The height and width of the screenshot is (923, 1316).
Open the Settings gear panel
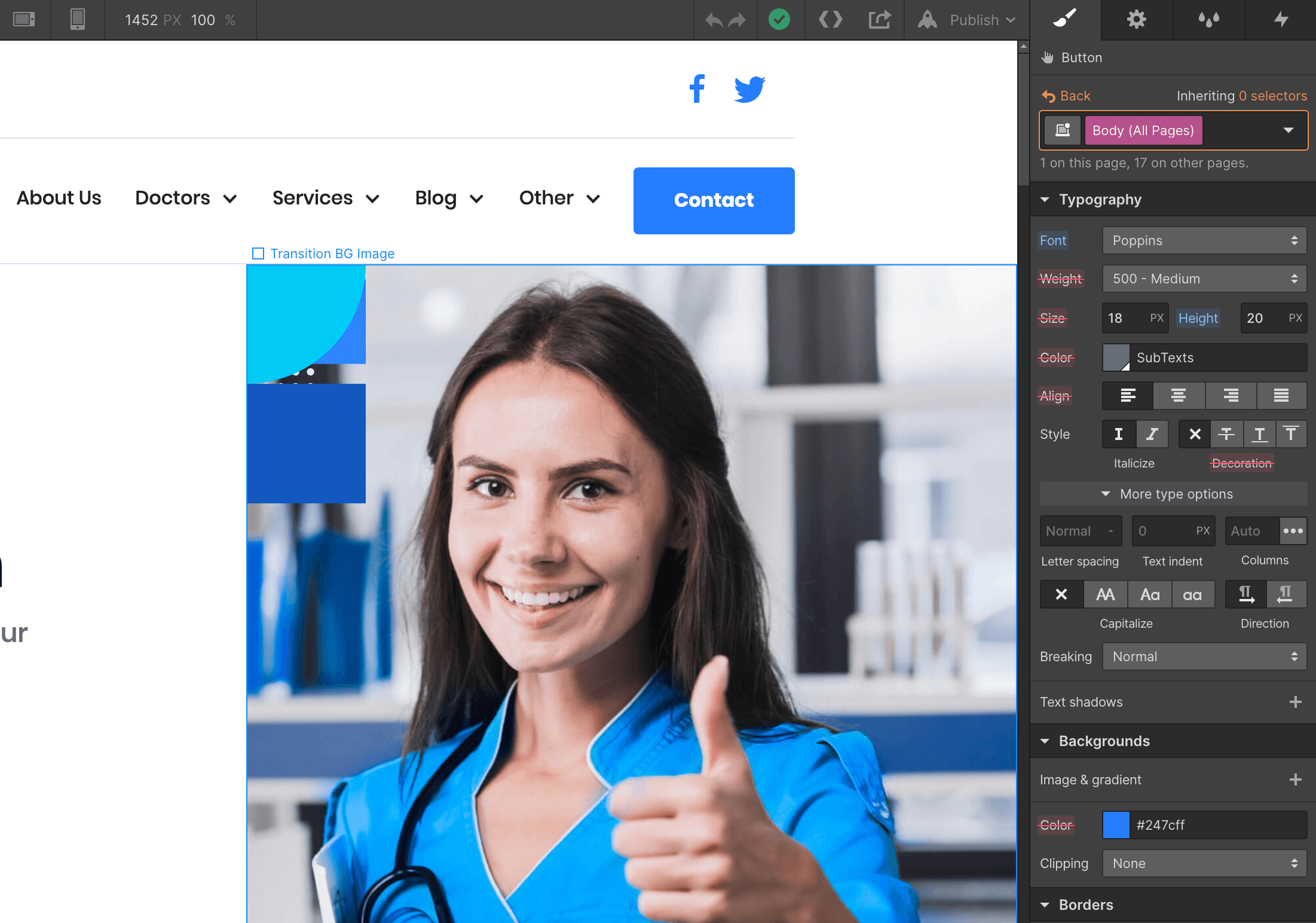[1137, 20]
